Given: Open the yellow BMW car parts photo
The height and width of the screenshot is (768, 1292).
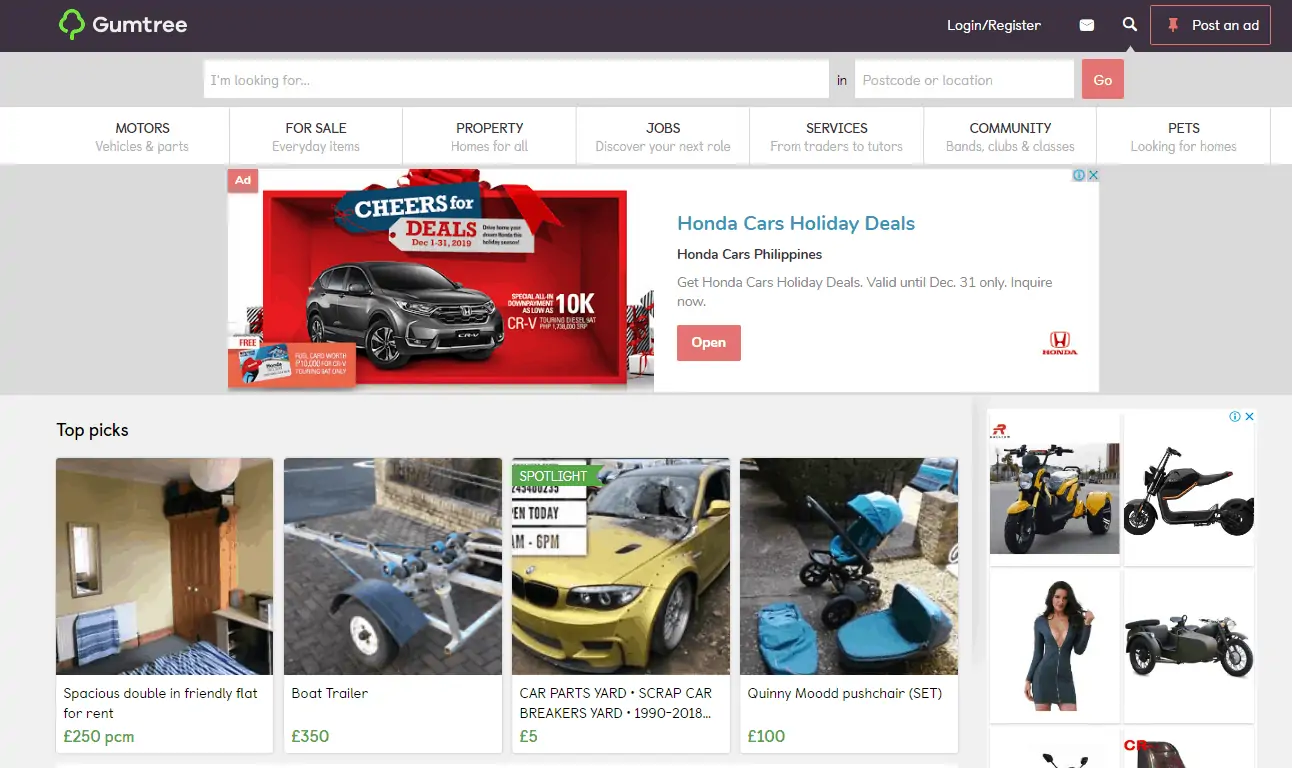Looking at the screenshot, I should [x=621, y=566].
